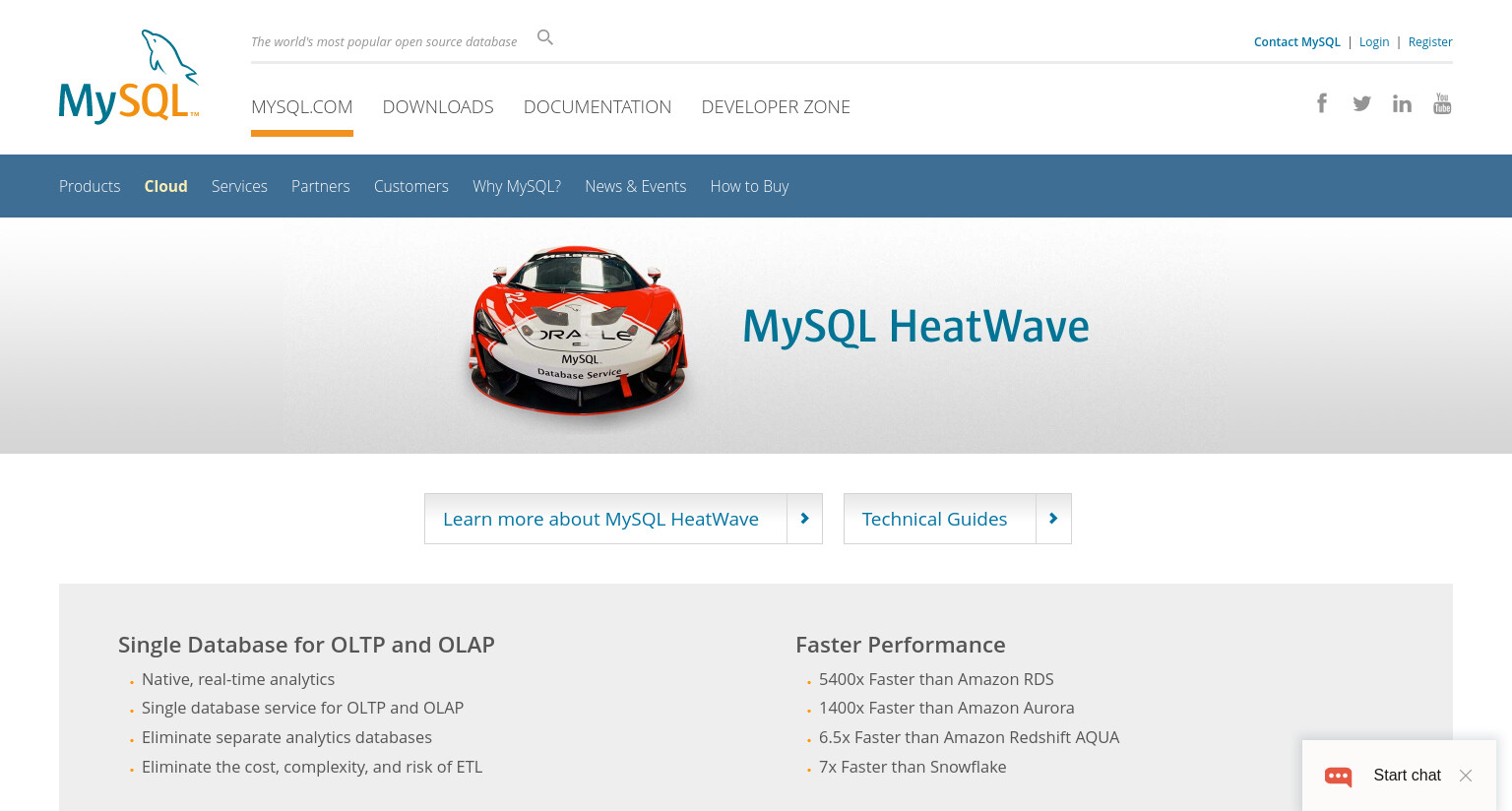Click the Contact MySQL link
Screen dimensions: 1512x811
1297,42
